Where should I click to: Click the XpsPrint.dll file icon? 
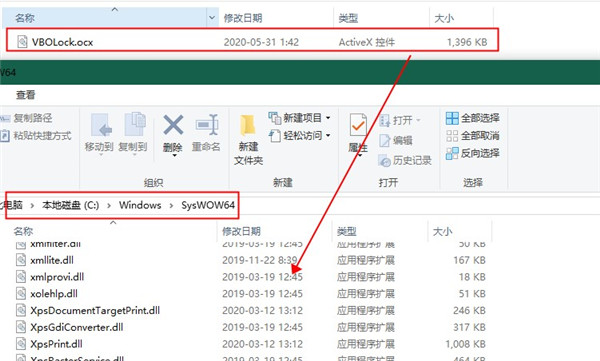pyautogui.click(x=21, y=344)
